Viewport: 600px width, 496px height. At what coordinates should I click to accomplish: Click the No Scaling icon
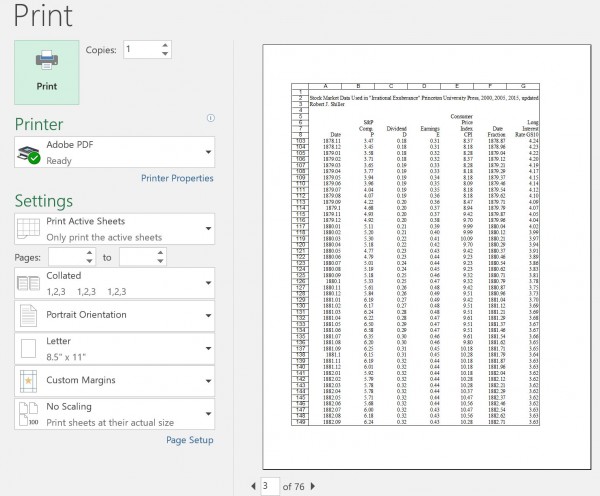pos(30,414)
